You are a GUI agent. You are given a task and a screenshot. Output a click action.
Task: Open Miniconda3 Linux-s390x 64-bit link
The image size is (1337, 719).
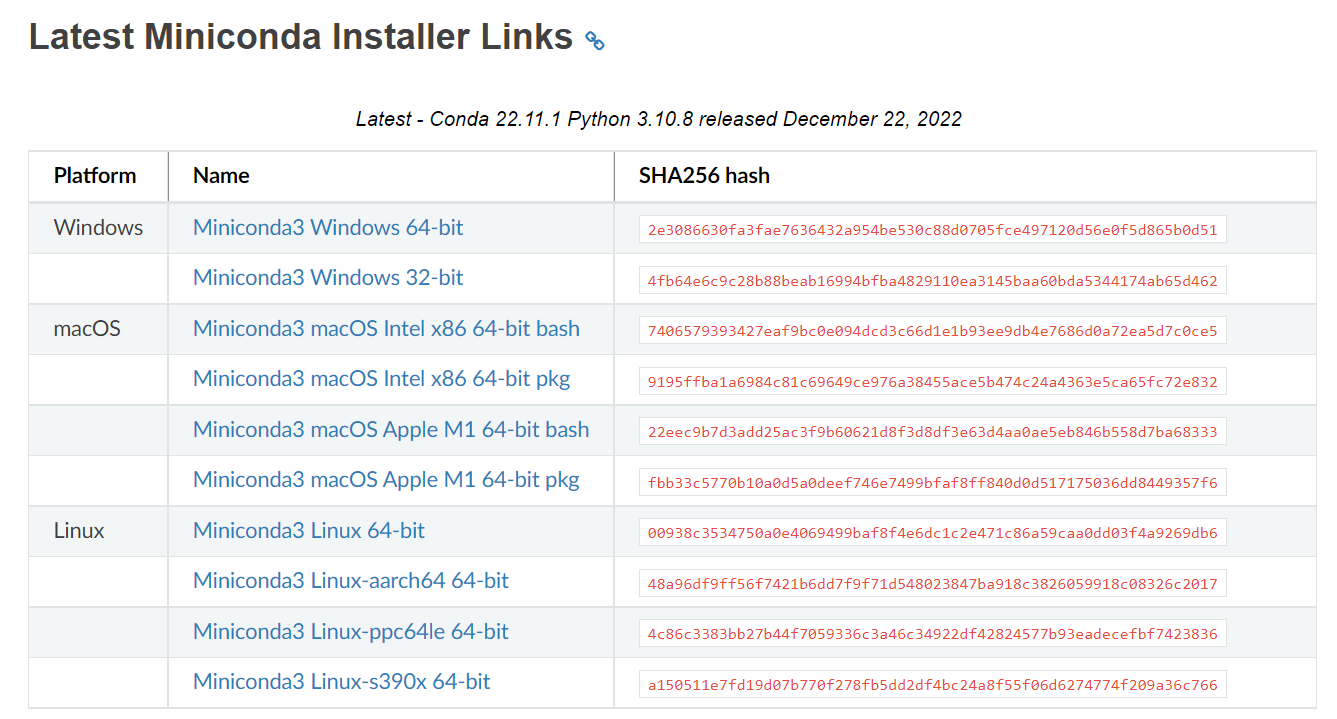click(x=342, y=681)
